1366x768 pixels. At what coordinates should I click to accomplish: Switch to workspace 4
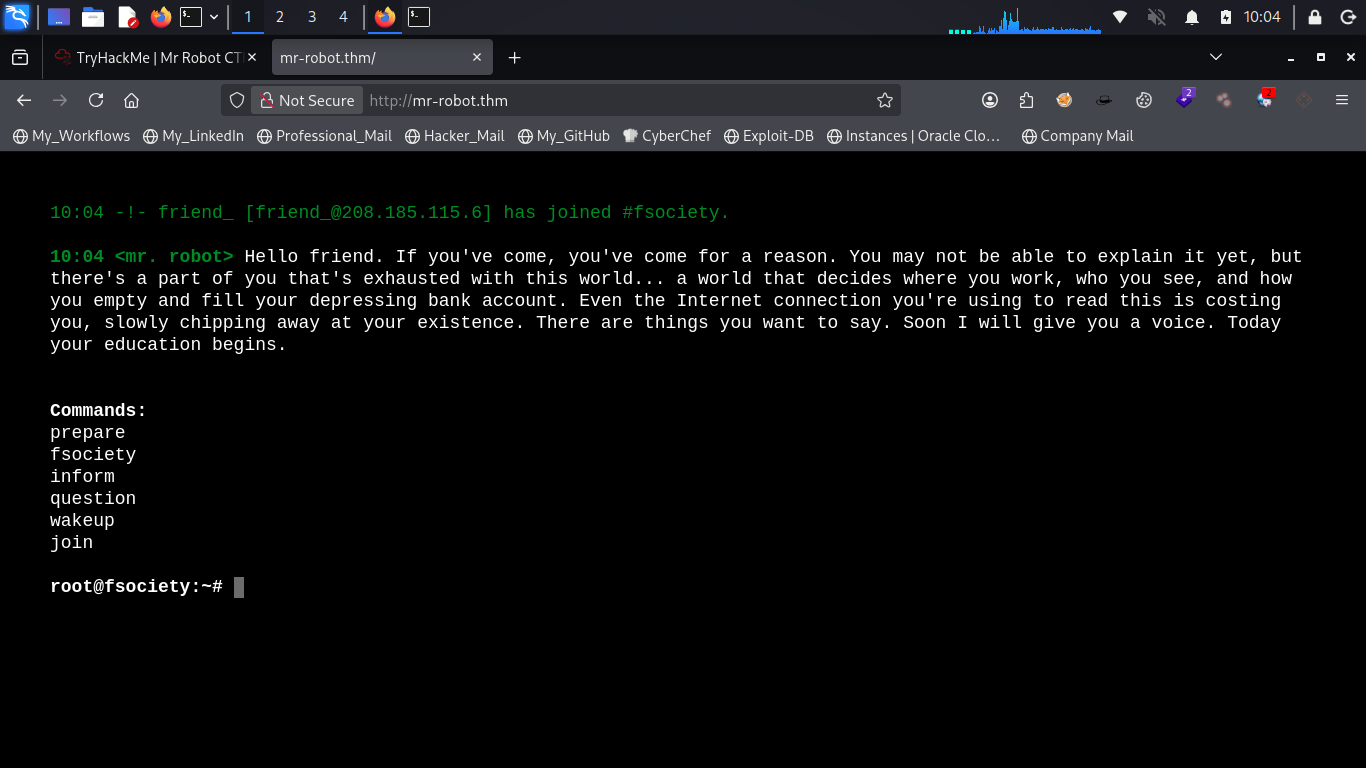[x=344, y=17]
